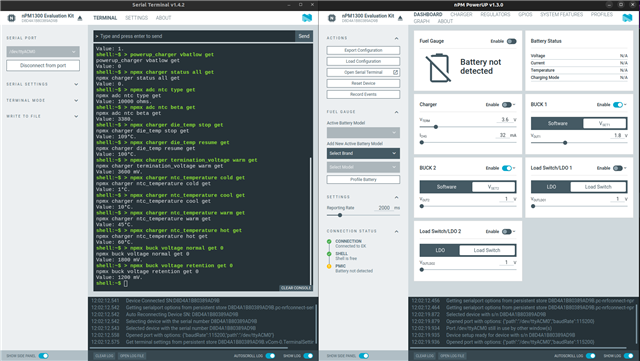Viewport: 640px width, 361px height.
Task: Disable BUCK 2 enable switch
Action: (507, 168)
